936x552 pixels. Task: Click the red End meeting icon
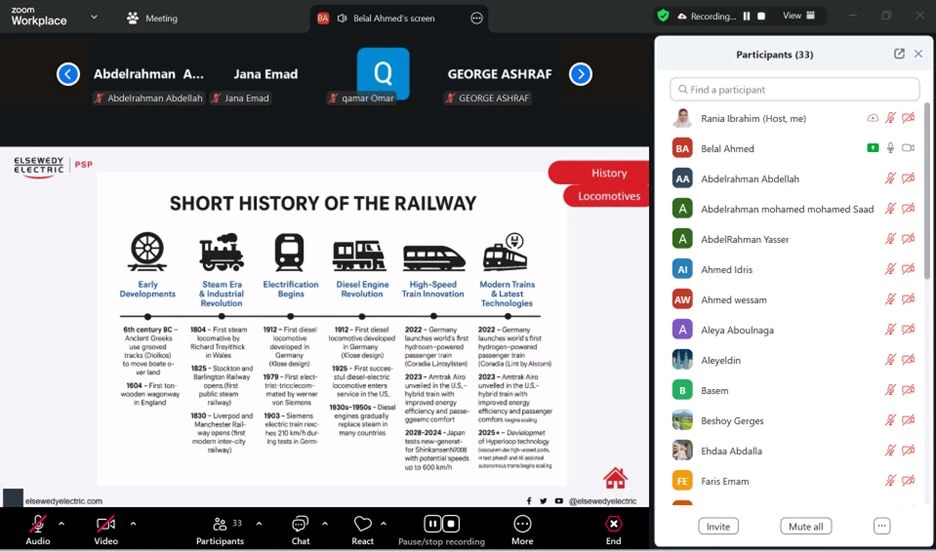[x=613, y=524]
